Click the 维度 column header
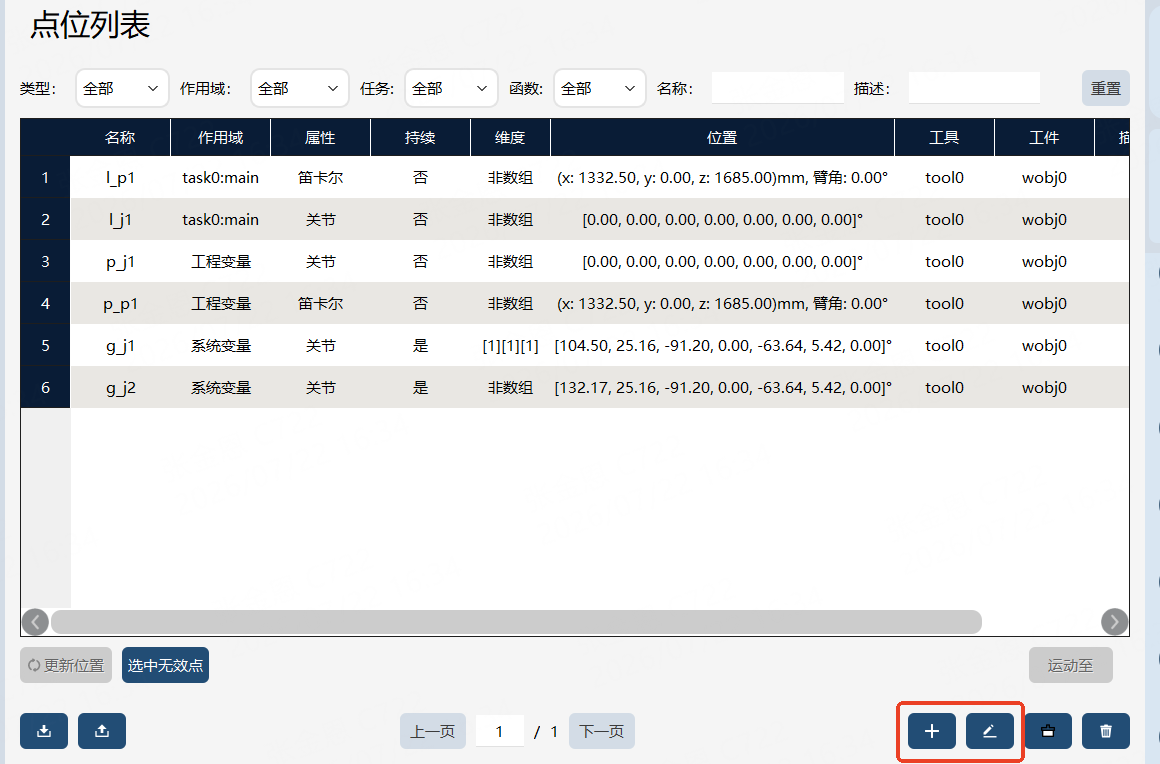1160x764 pixels. pyautogui.click(x=510, y=138)
